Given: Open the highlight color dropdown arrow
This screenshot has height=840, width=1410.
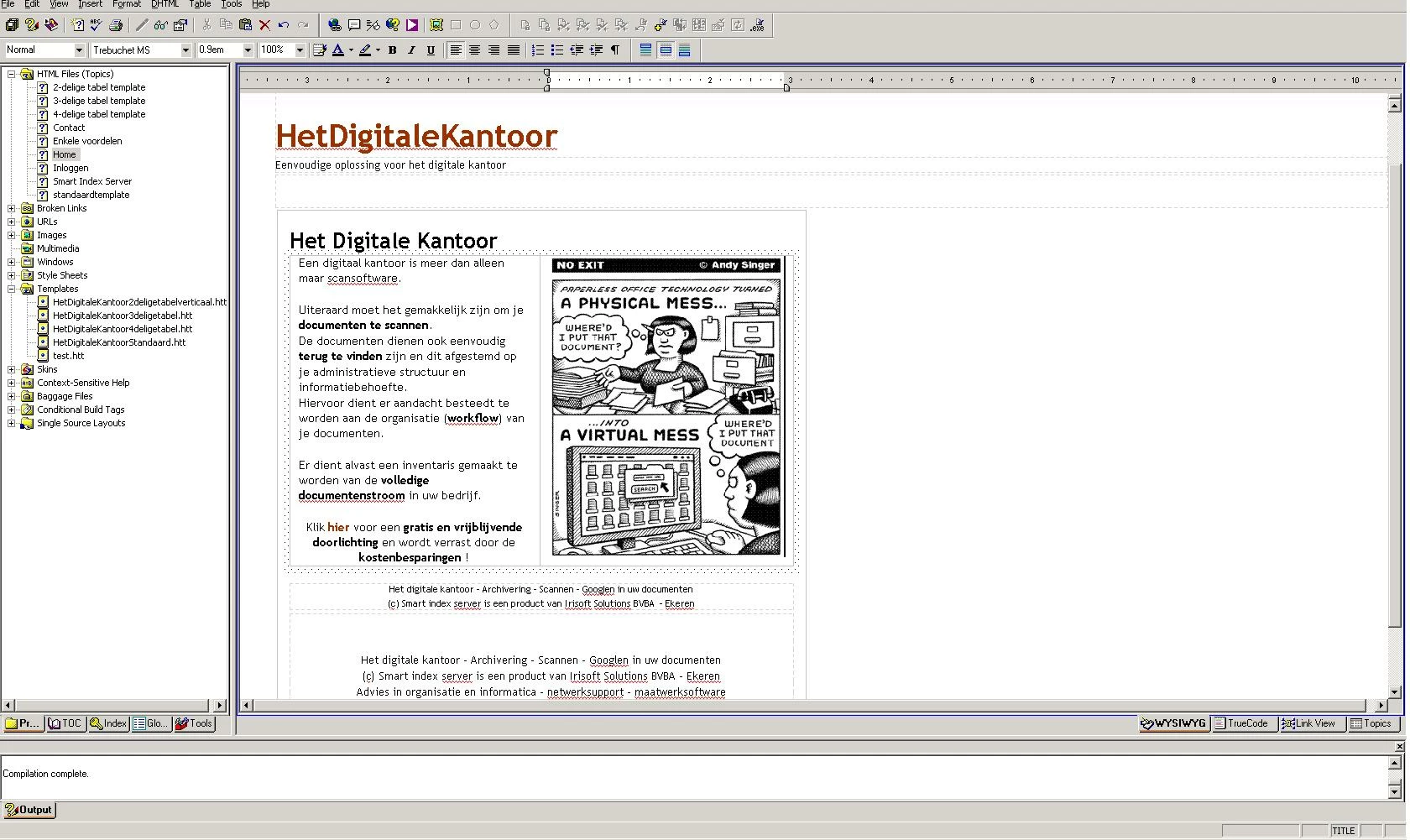Looking at the screenshot, I should tap(378, 50).
